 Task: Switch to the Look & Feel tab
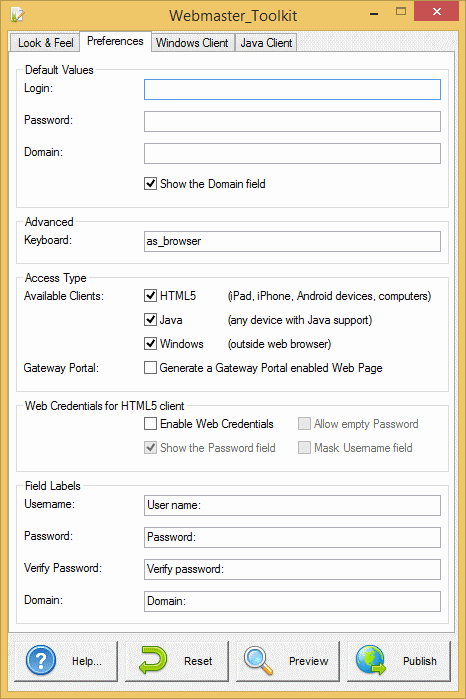point(45,43)
